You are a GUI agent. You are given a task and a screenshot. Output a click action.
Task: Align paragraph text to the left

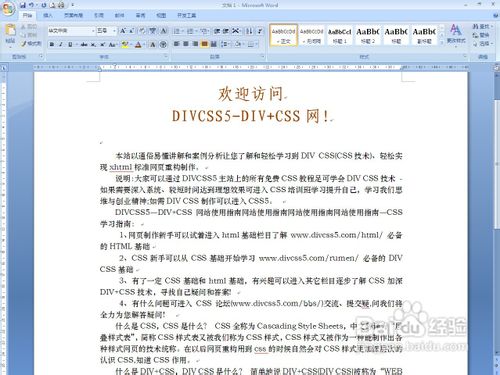[177, 44]
